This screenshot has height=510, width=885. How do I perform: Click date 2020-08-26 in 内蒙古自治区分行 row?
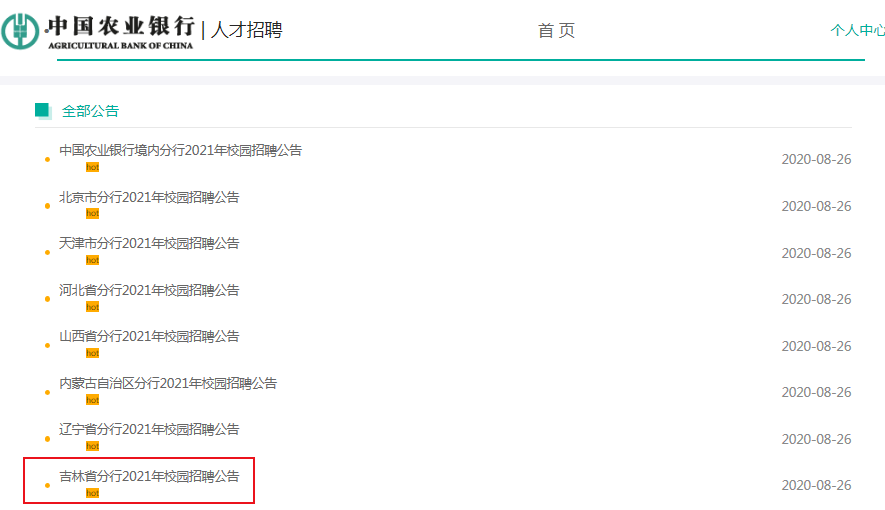tap(816, 393)
